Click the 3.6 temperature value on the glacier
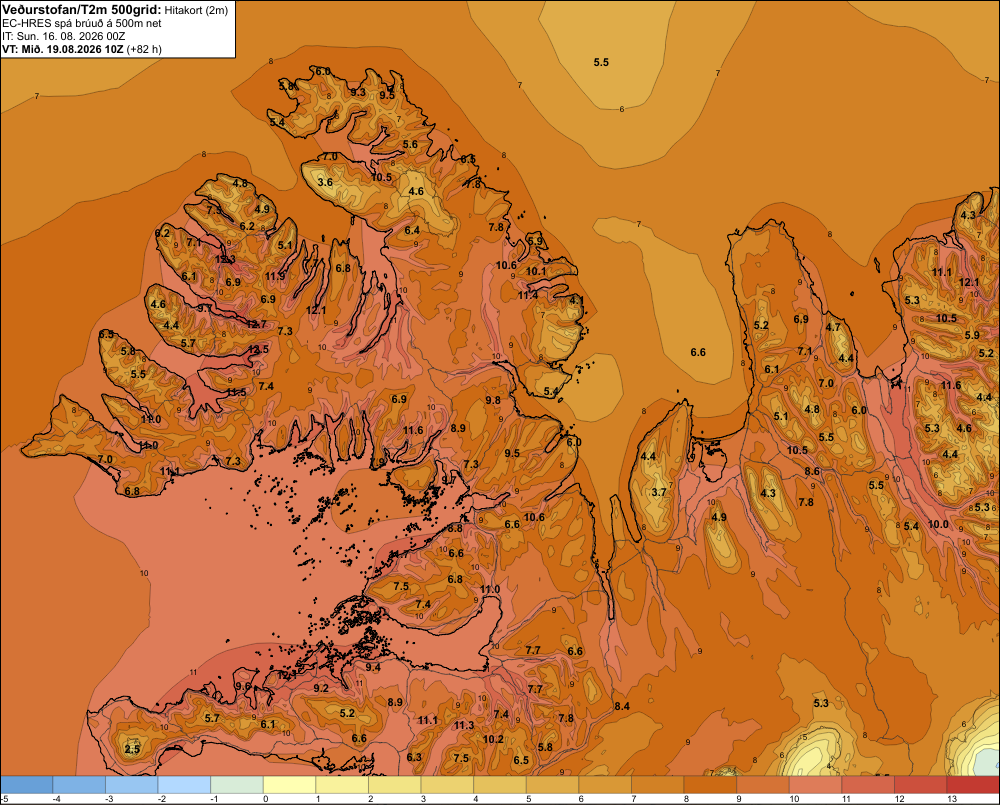The height and width of the screenshot is (805, 1000). (325, 182)
